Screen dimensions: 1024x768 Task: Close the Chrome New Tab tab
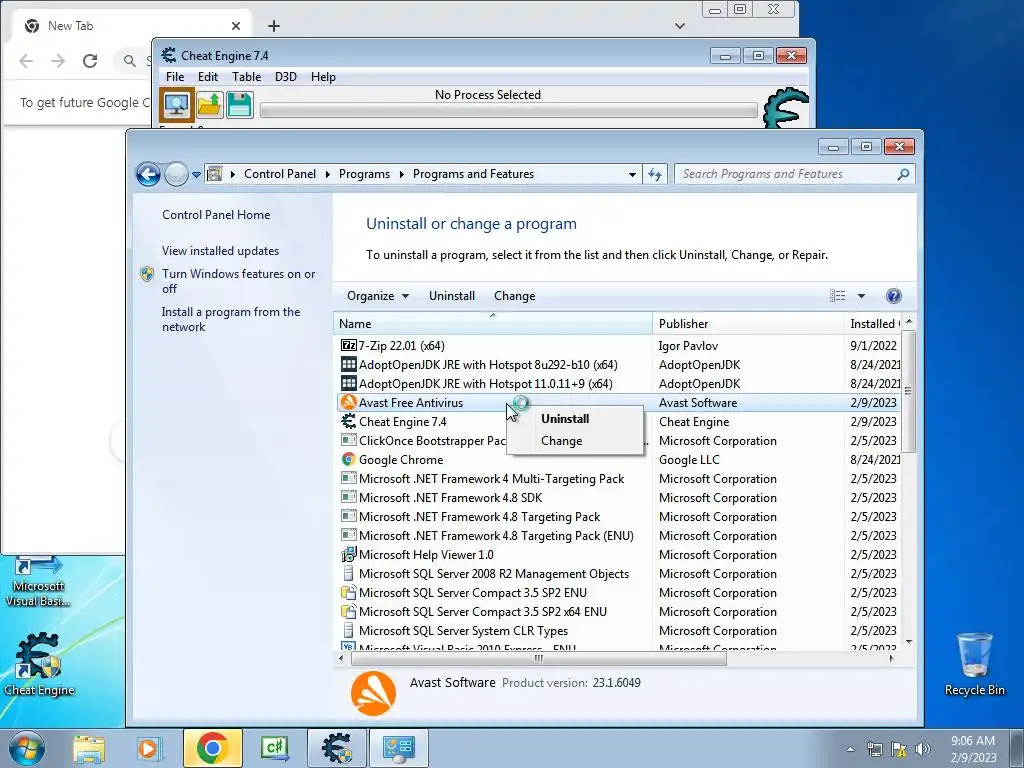[x=236, y=26]
